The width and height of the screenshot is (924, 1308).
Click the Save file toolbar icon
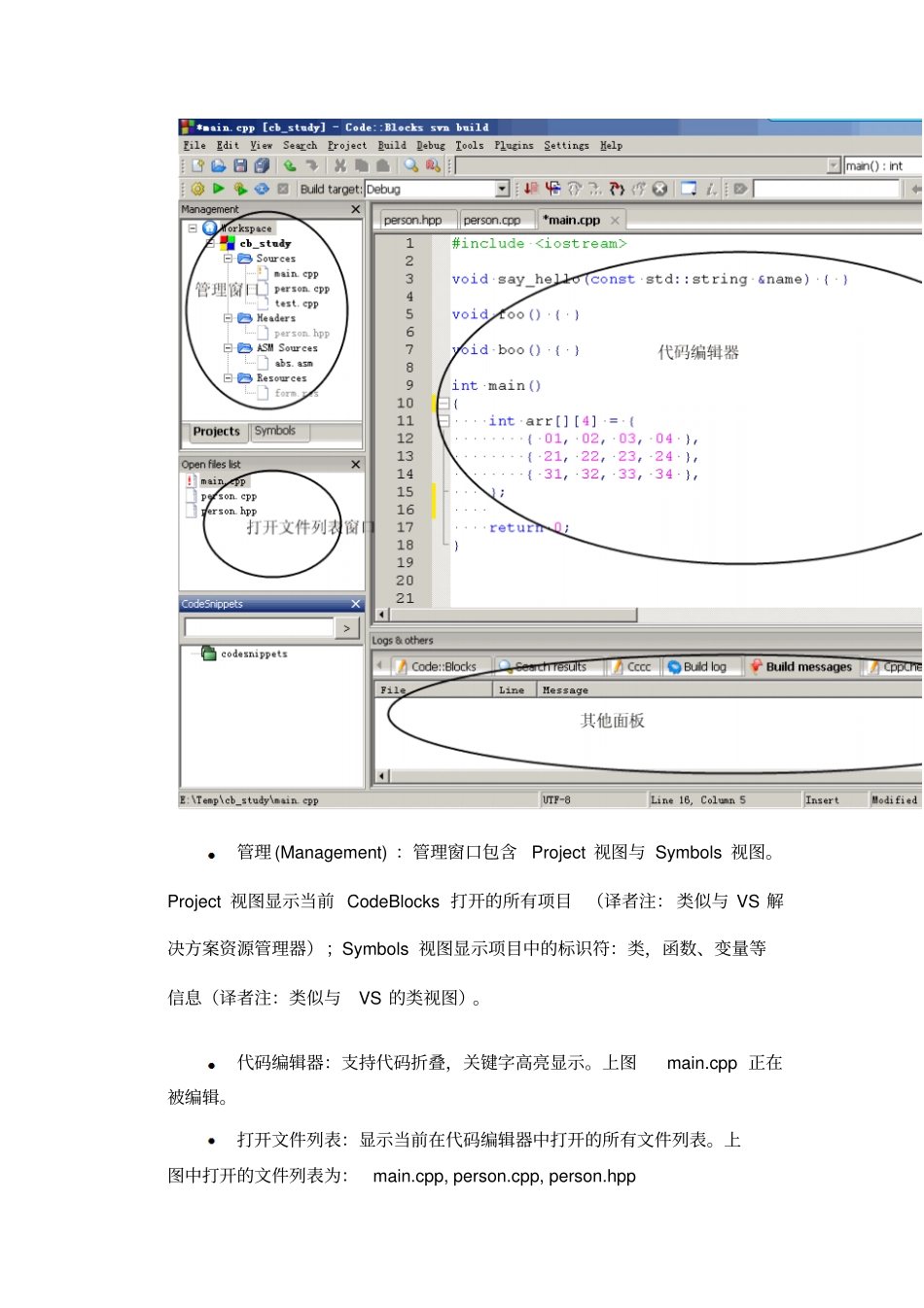click(x=240, y=166)
